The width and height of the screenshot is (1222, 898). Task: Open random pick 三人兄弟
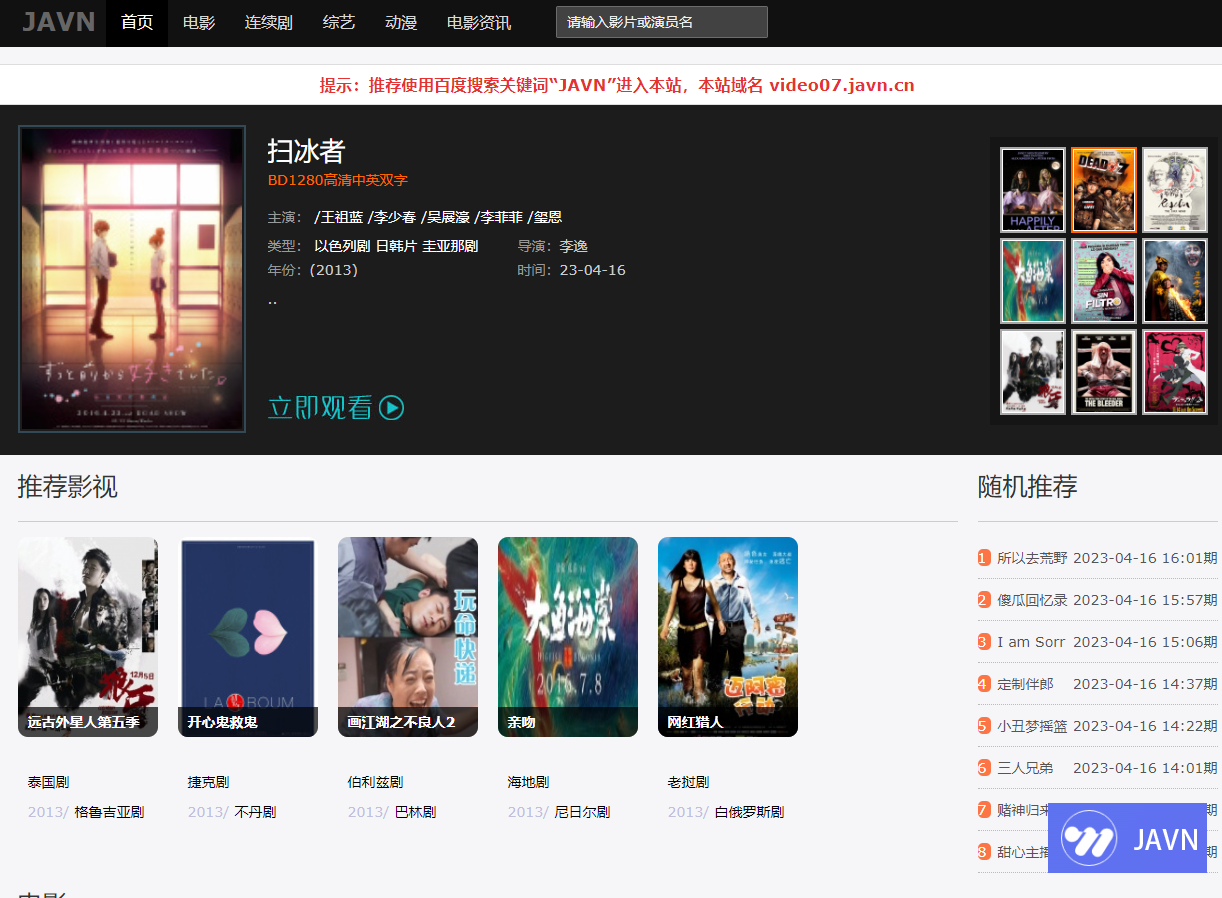click(1025, 768)
